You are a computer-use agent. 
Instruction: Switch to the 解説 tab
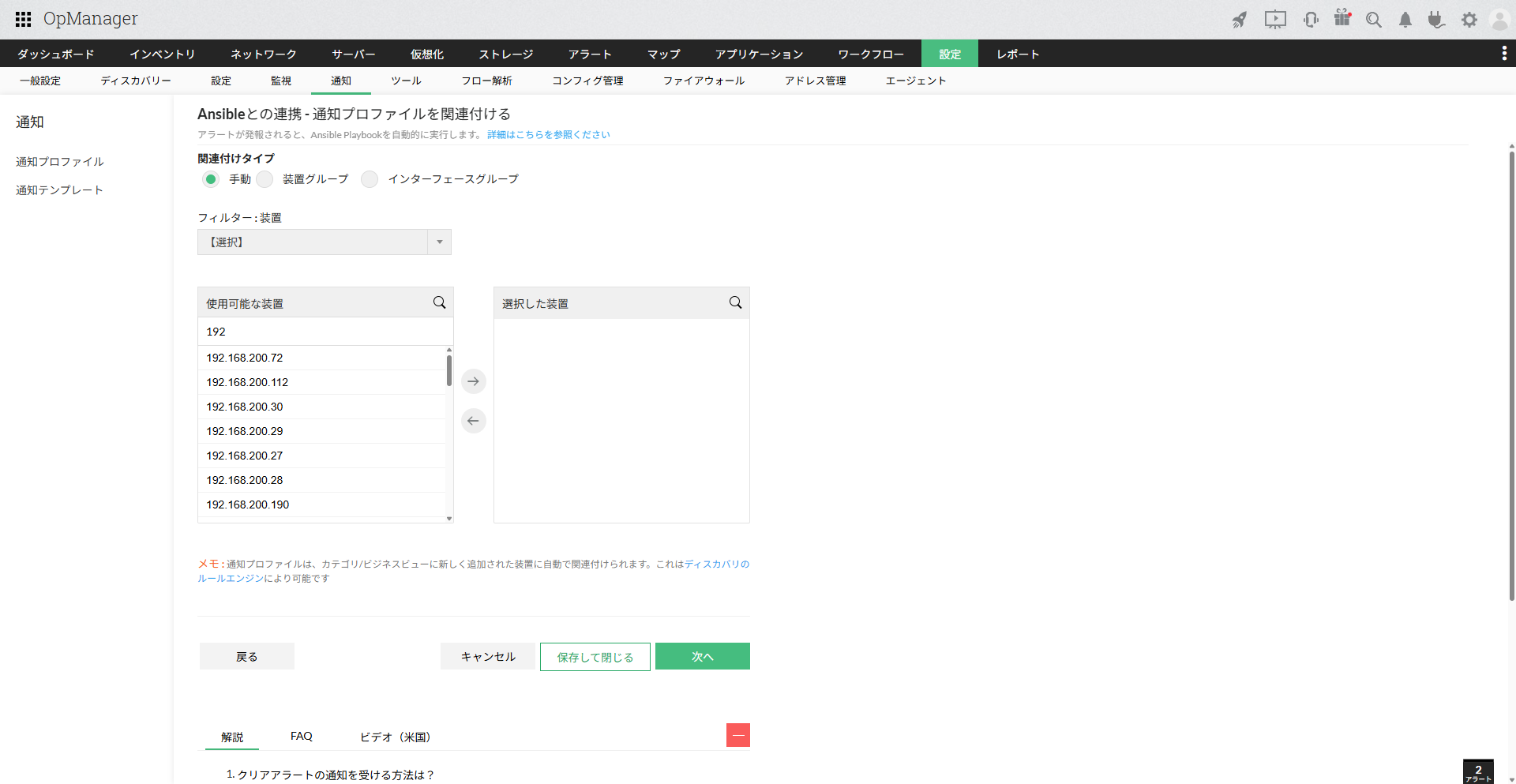(x=232, y=737)
